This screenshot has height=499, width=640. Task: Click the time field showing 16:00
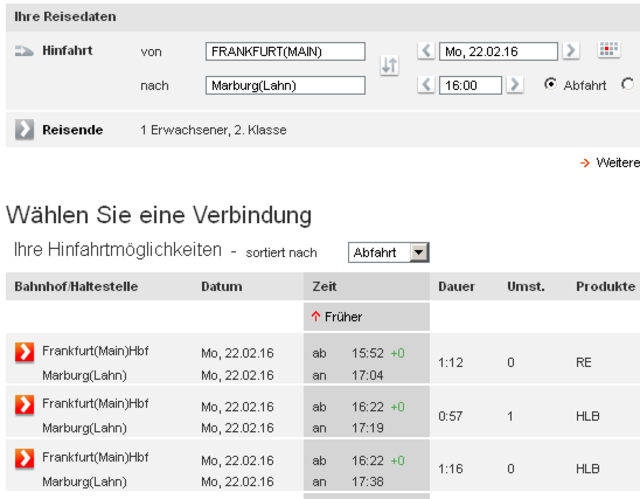point(470,85)
